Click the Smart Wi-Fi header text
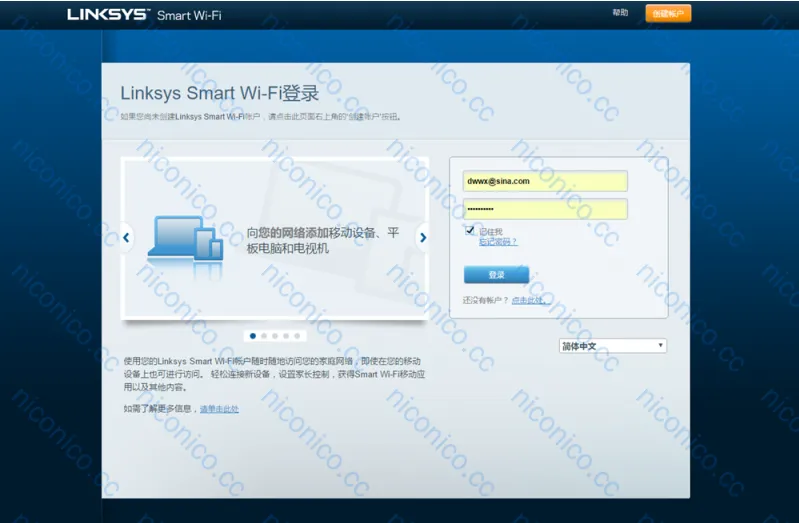The height and width of the screenshot is (523, 799). [x=189, y=15]
